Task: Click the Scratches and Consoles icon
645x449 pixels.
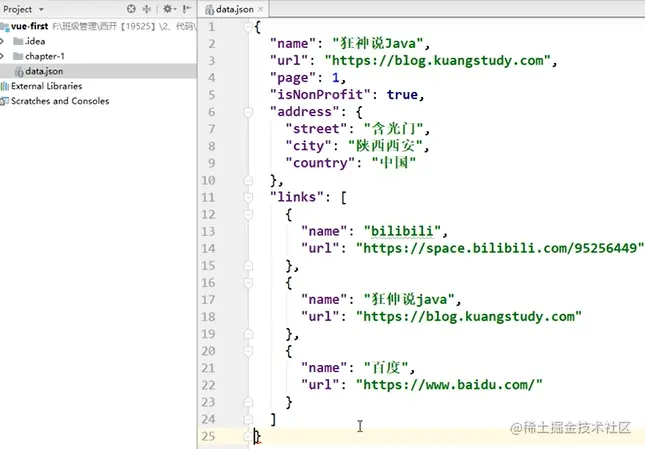Action: (x=5, y=101)
